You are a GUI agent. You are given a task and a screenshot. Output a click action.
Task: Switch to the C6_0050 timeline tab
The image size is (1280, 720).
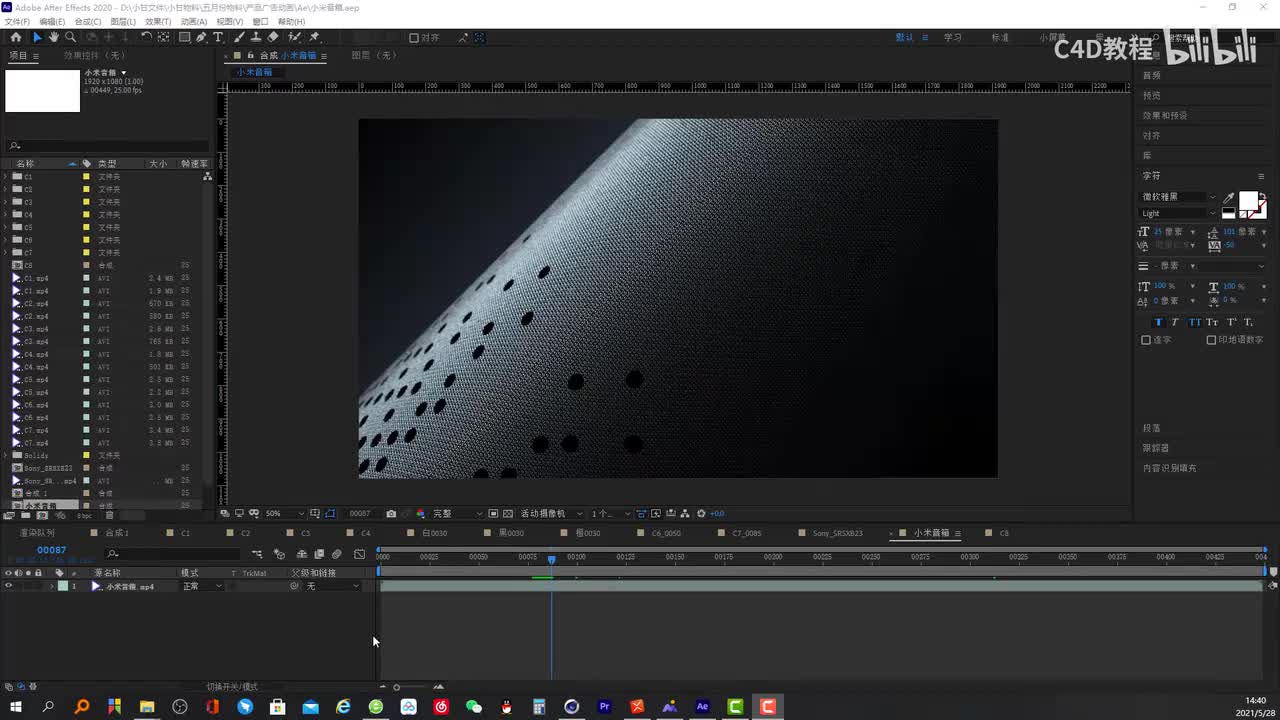[x=665, y=533]
